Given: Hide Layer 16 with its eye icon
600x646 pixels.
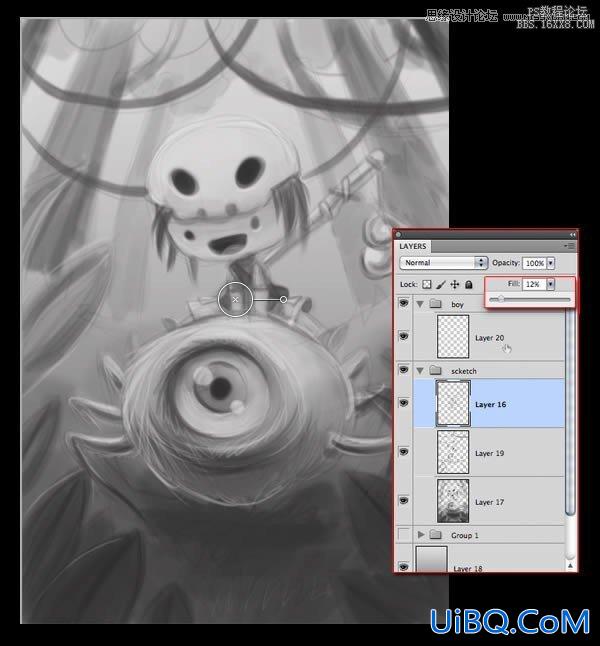Looking at the screenshot, I should (x=404, y=403).
